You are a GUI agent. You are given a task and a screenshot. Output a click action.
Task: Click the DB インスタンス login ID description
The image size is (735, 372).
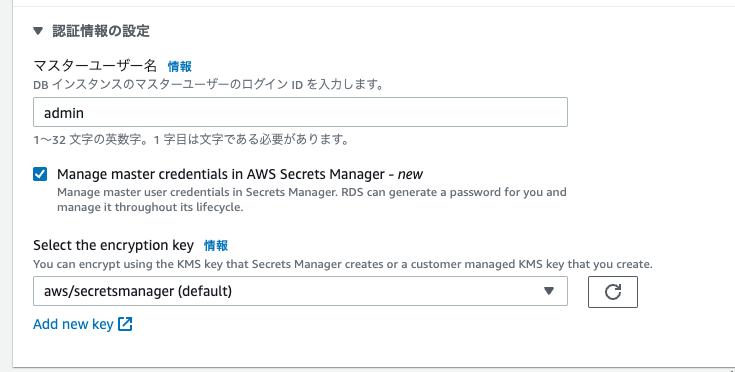(x=209, y=85)
